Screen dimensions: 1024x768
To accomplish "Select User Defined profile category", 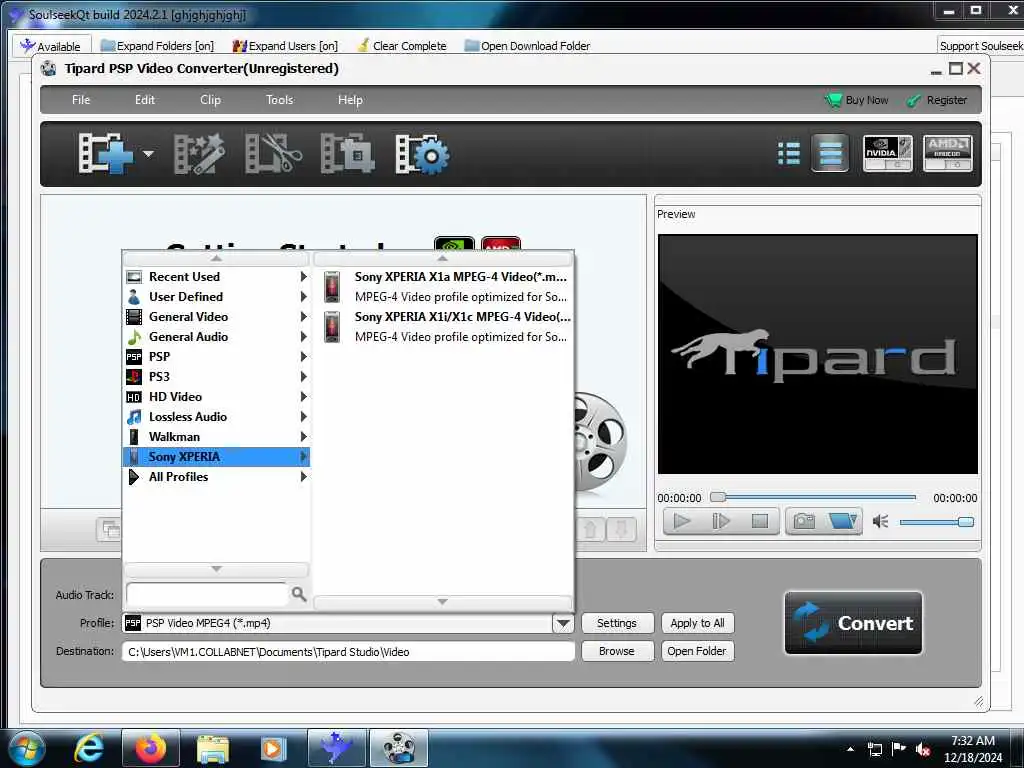I will [216, 297].
